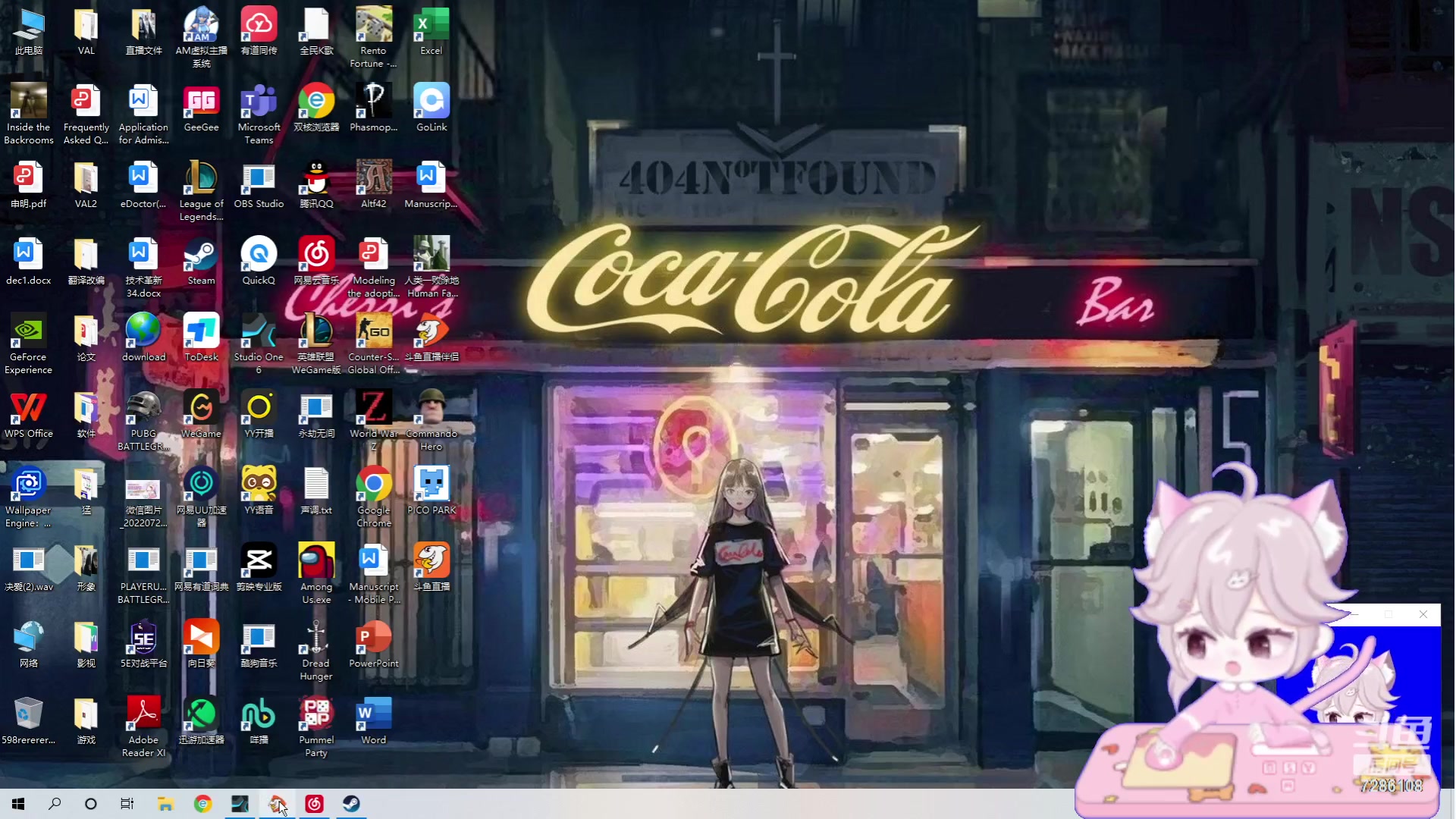1456x819 pixels.
Task: Open the taskbar search magnifier
Action: point(55,804)
